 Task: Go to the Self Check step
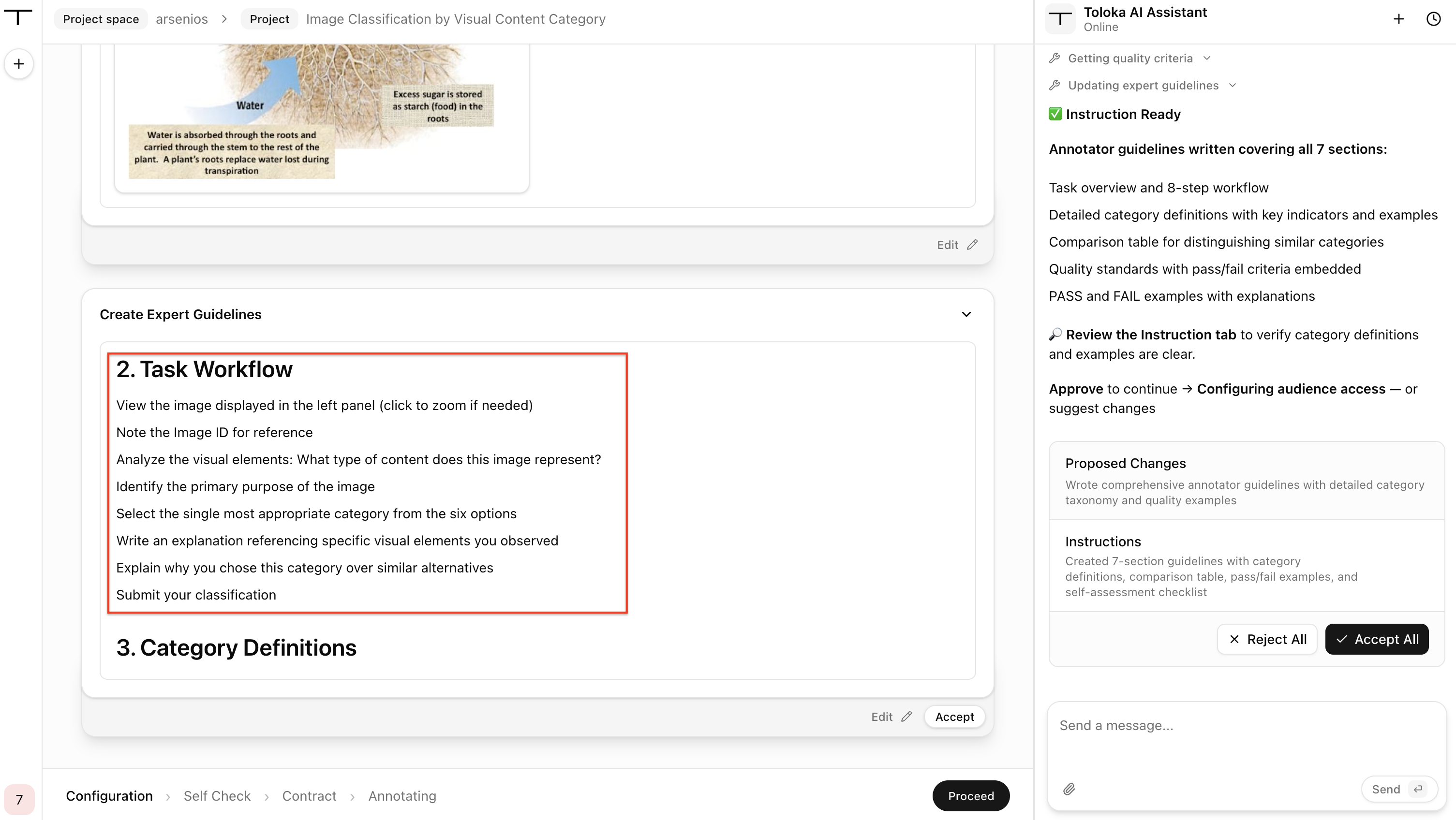(217, 796)
